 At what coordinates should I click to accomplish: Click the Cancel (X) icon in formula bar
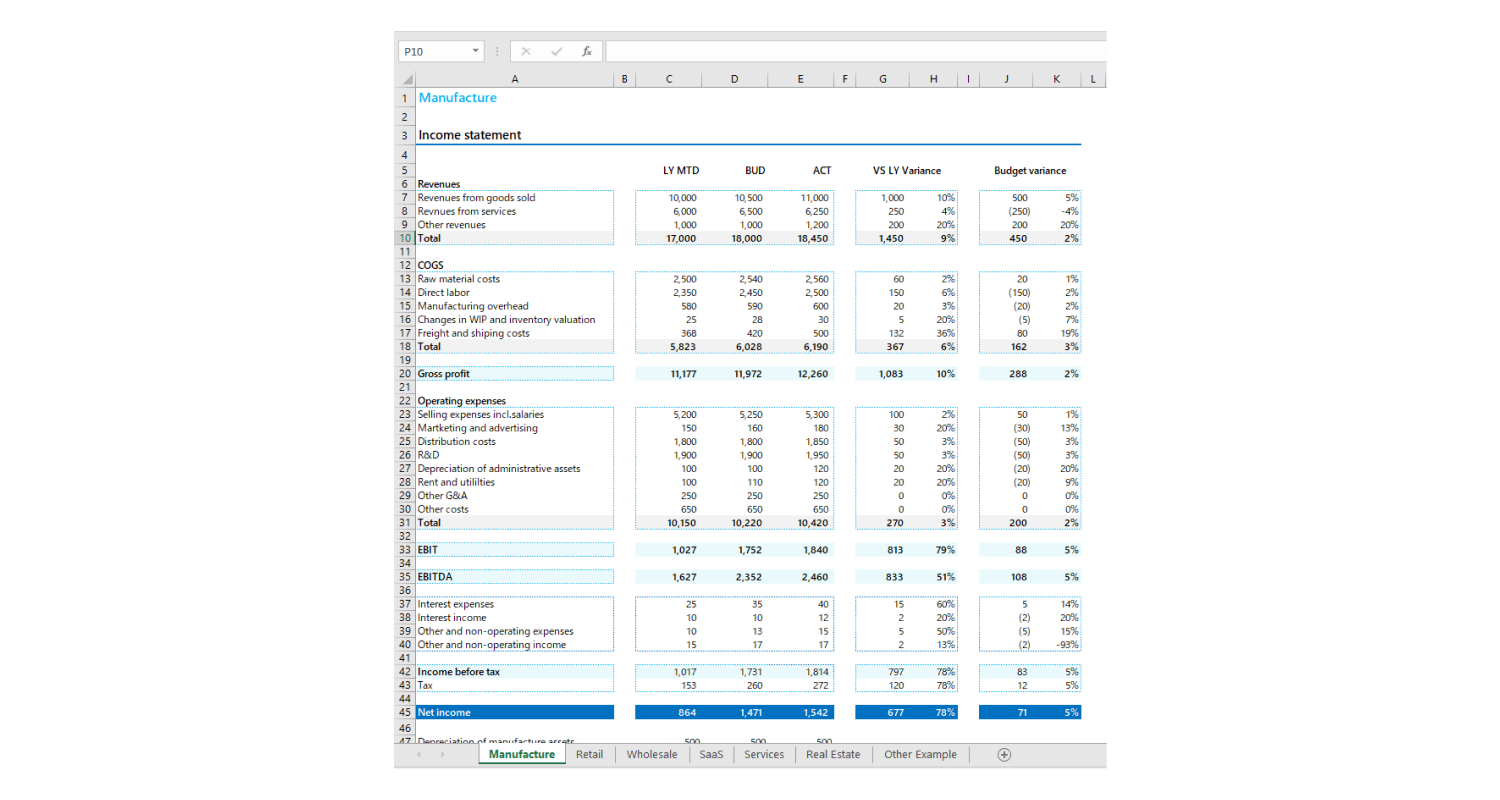pos(526,51)
